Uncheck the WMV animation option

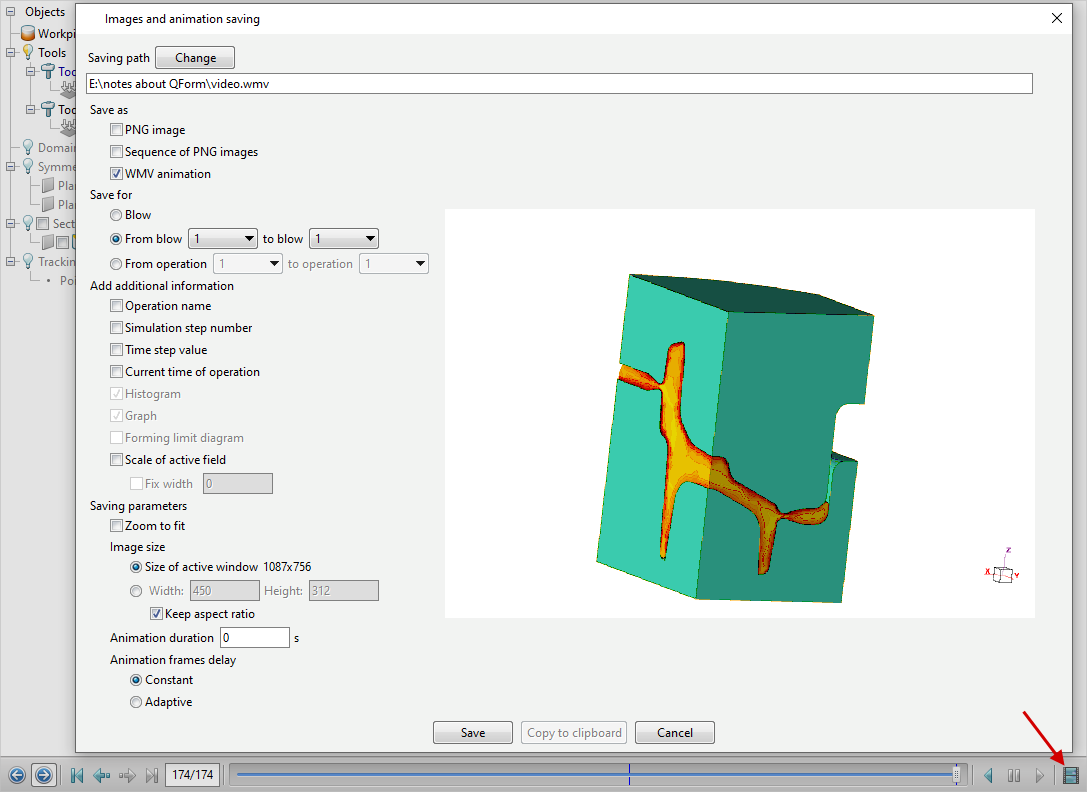coord(117,174)
